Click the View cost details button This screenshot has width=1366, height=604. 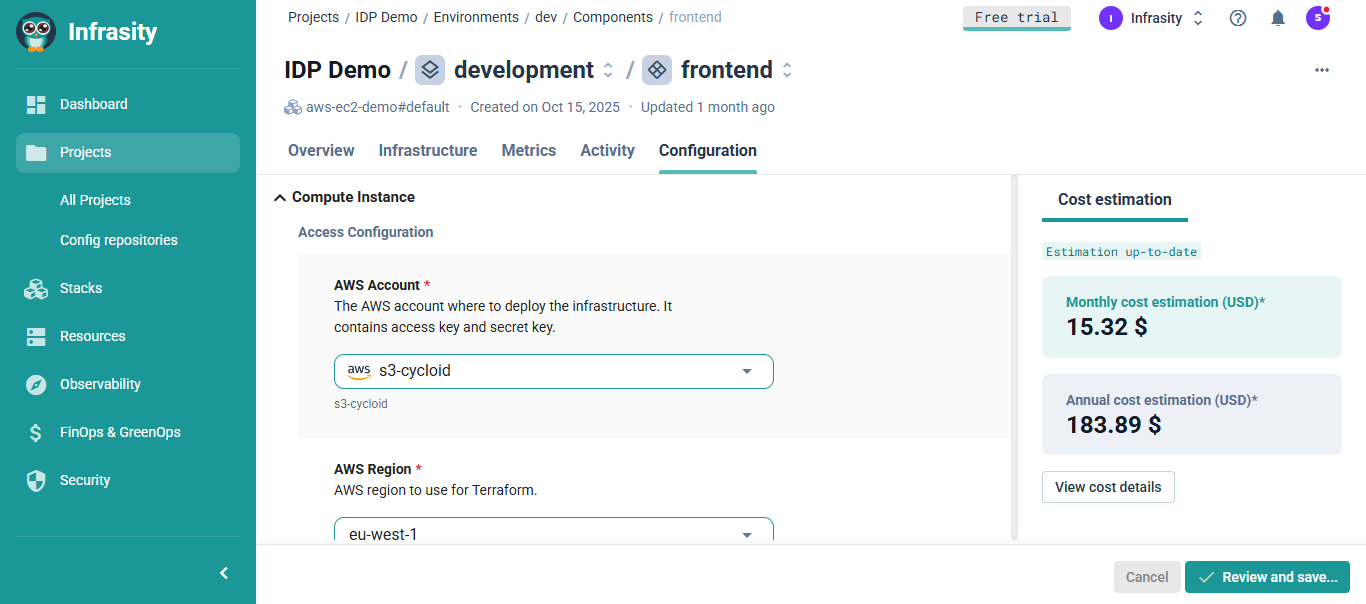coord(1108,487)
